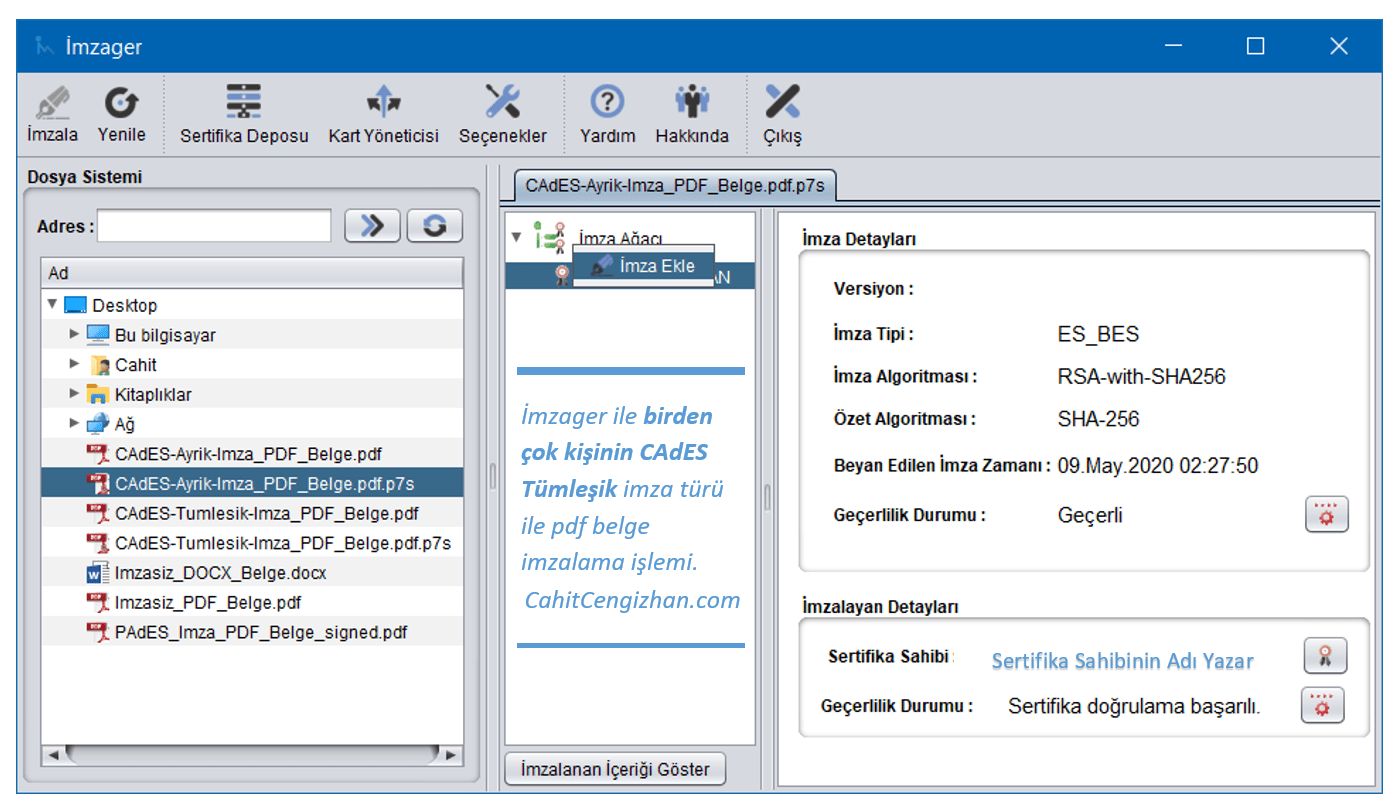Expand the Bu bilgisayar tree node

74,334
